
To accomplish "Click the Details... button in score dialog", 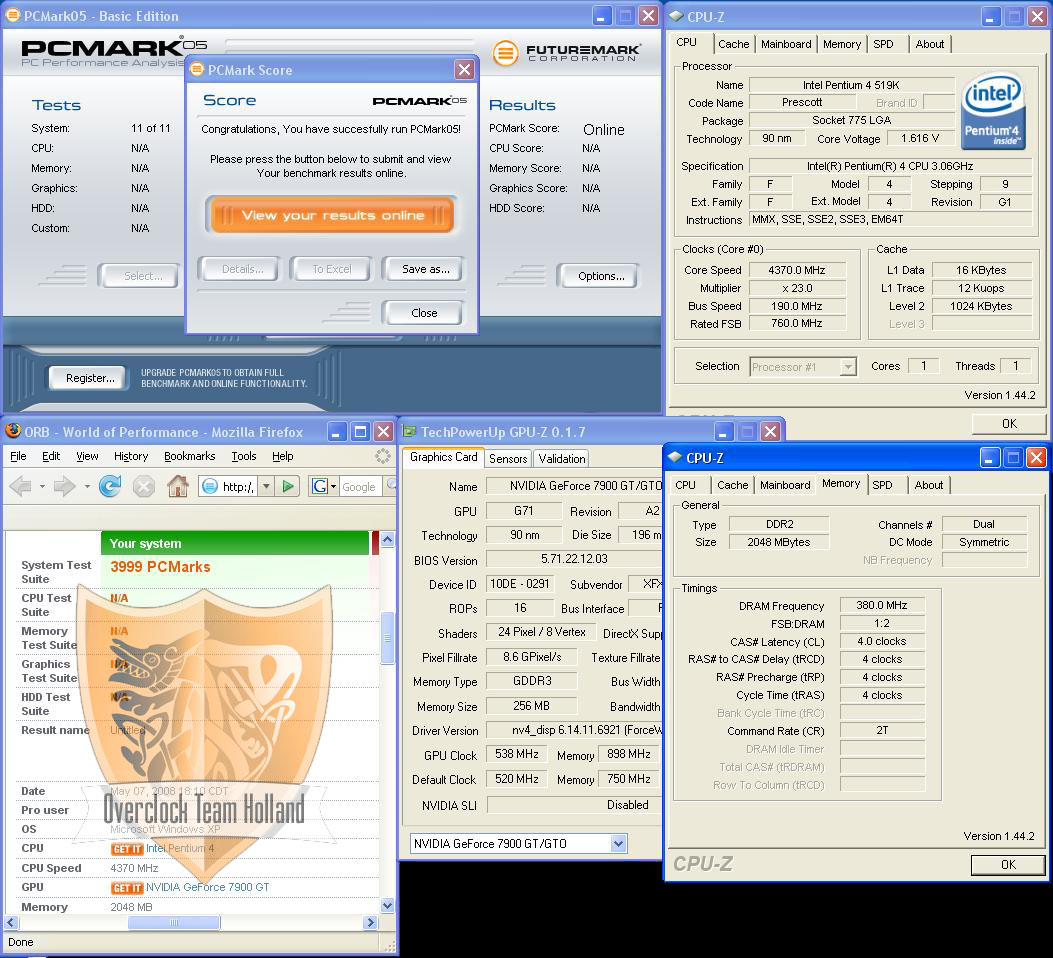I will pyautogui.click(x=241, y=269).
